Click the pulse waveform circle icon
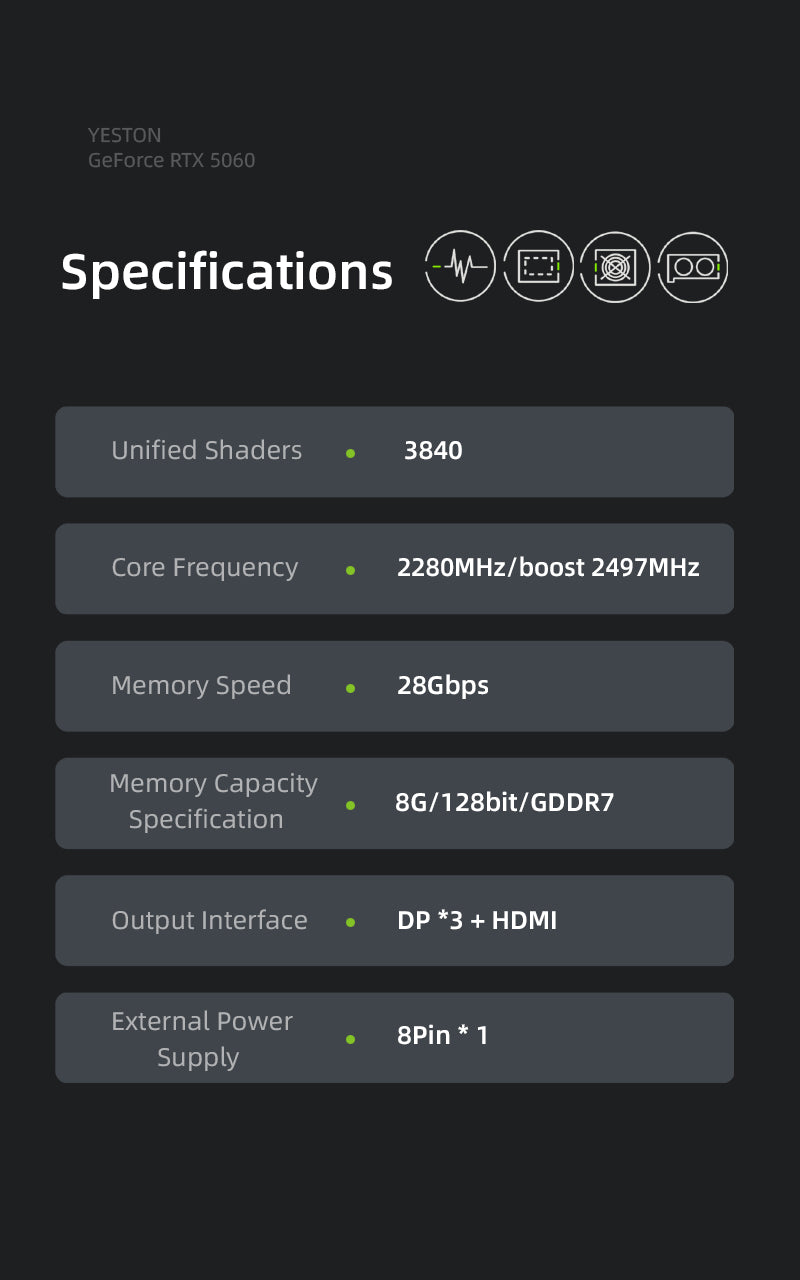This screenshot has height=1280, width=800. 460,266
